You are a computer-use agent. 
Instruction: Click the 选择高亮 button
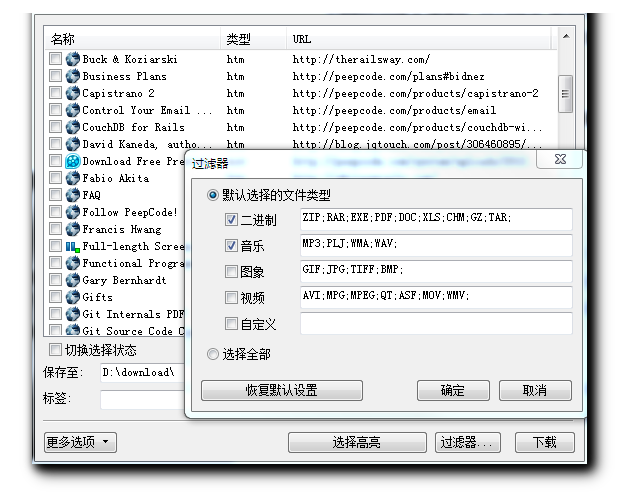[357, 442]
